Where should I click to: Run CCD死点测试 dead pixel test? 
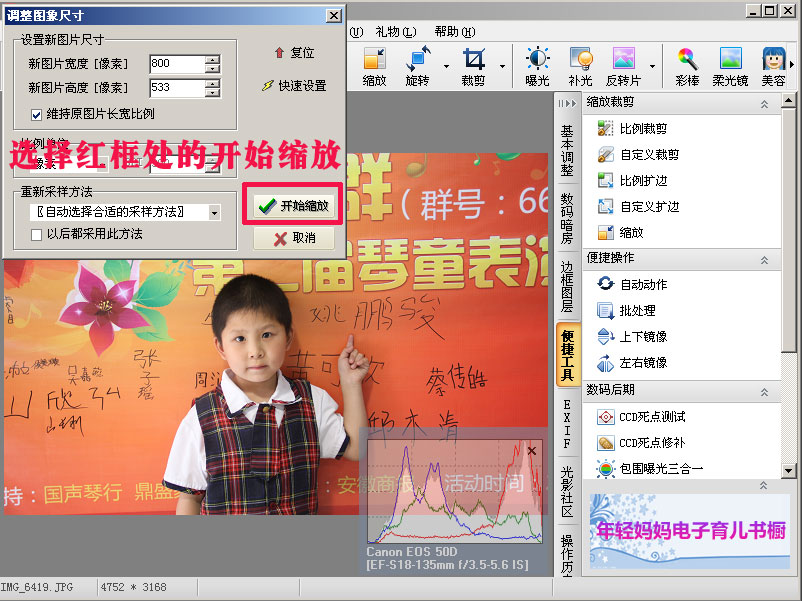(641, 417)
